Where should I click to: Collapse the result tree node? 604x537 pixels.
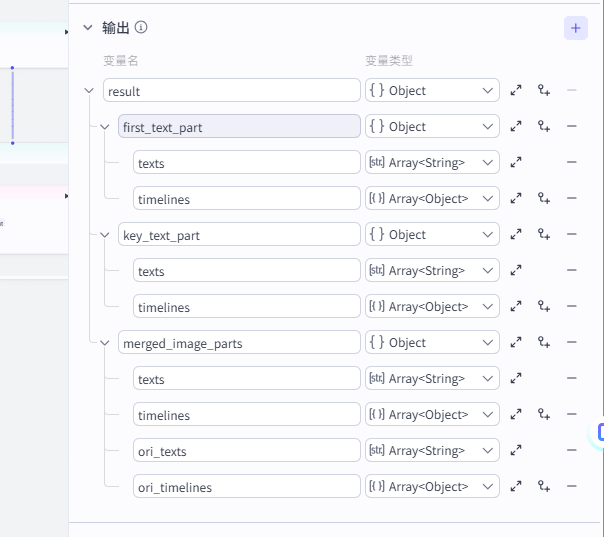tap(91, 91)
